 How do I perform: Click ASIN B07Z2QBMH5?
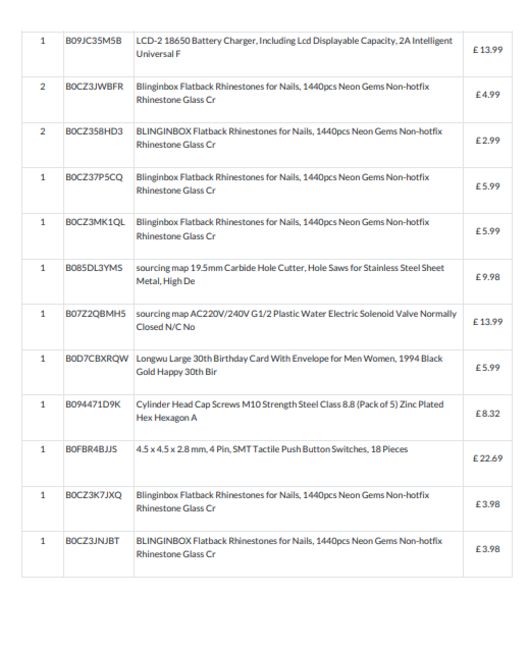coord(95,314)
